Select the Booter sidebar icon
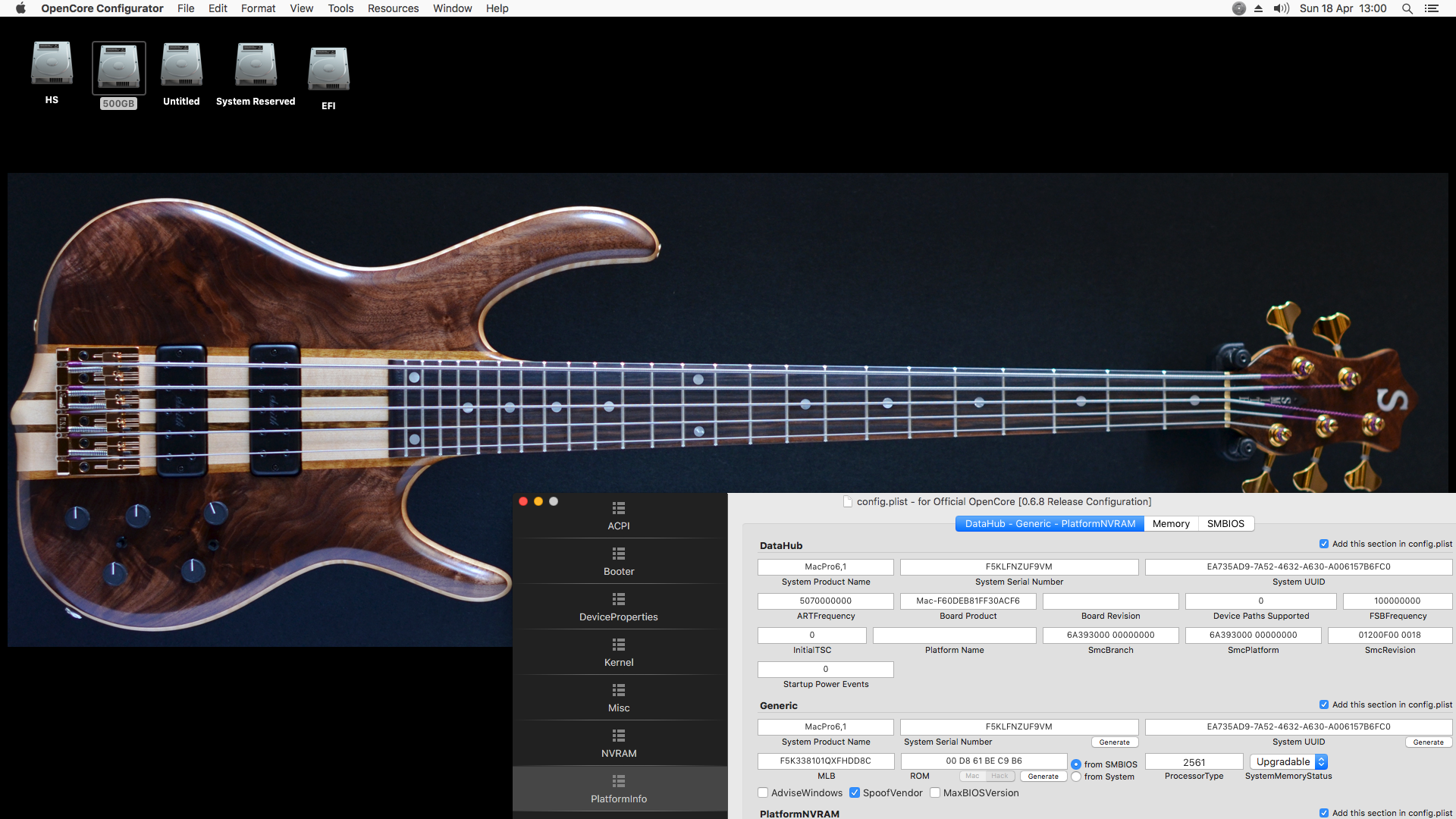 click(619, 554)
